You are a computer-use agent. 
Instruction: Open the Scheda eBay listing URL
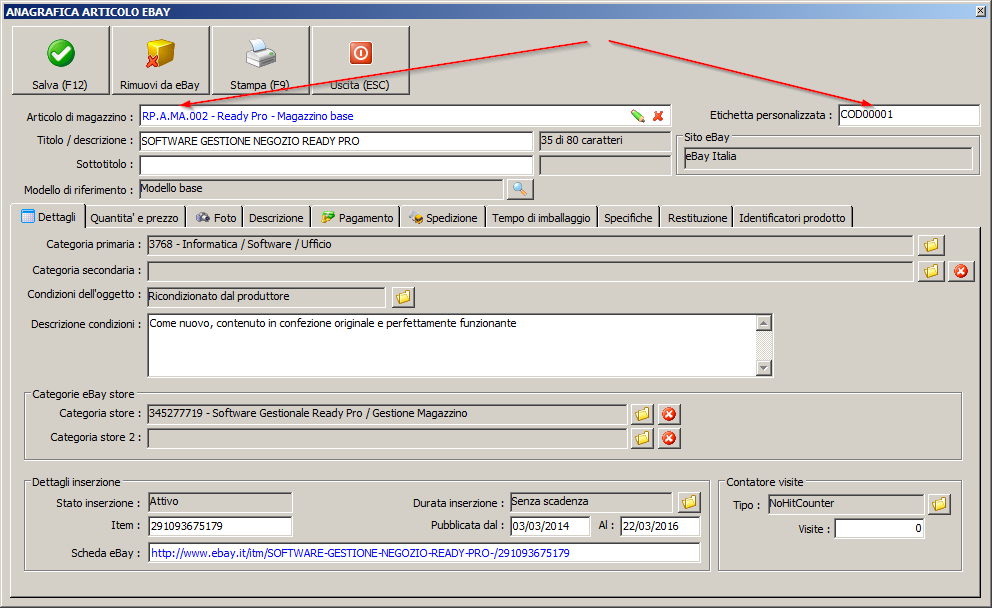click(361, 554)
